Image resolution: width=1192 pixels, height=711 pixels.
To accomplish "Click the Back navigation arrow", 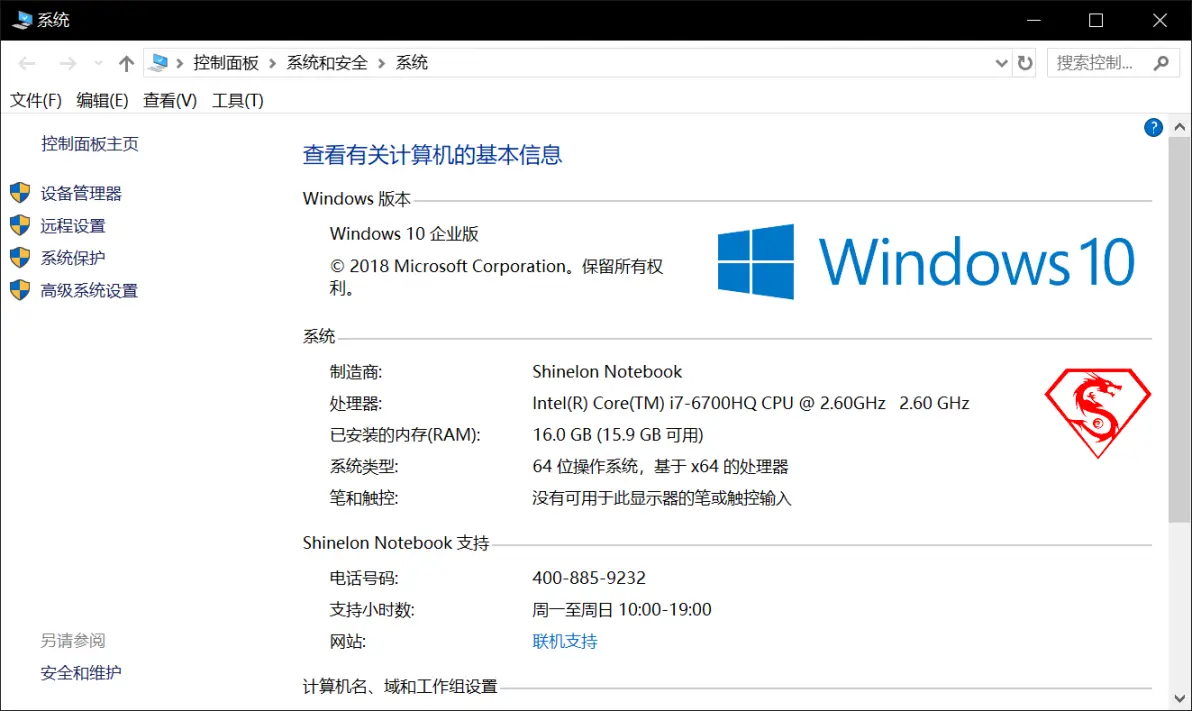I will (x=27, y=63).
